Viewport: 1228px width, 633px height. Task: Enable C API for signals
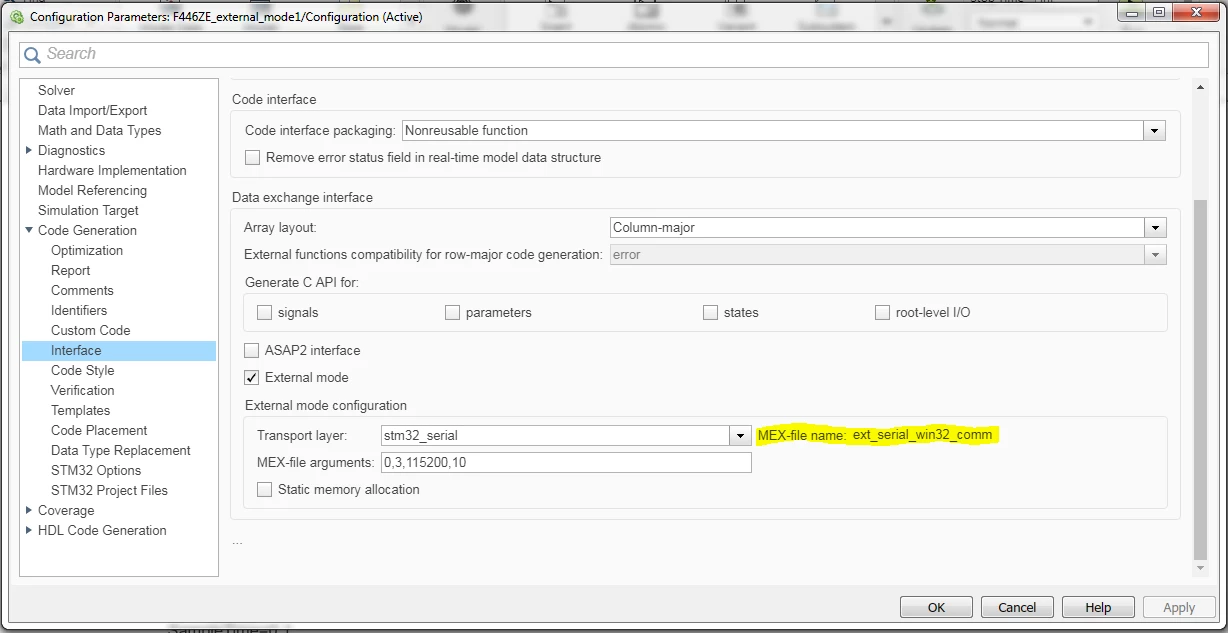(x=265, y=312)
